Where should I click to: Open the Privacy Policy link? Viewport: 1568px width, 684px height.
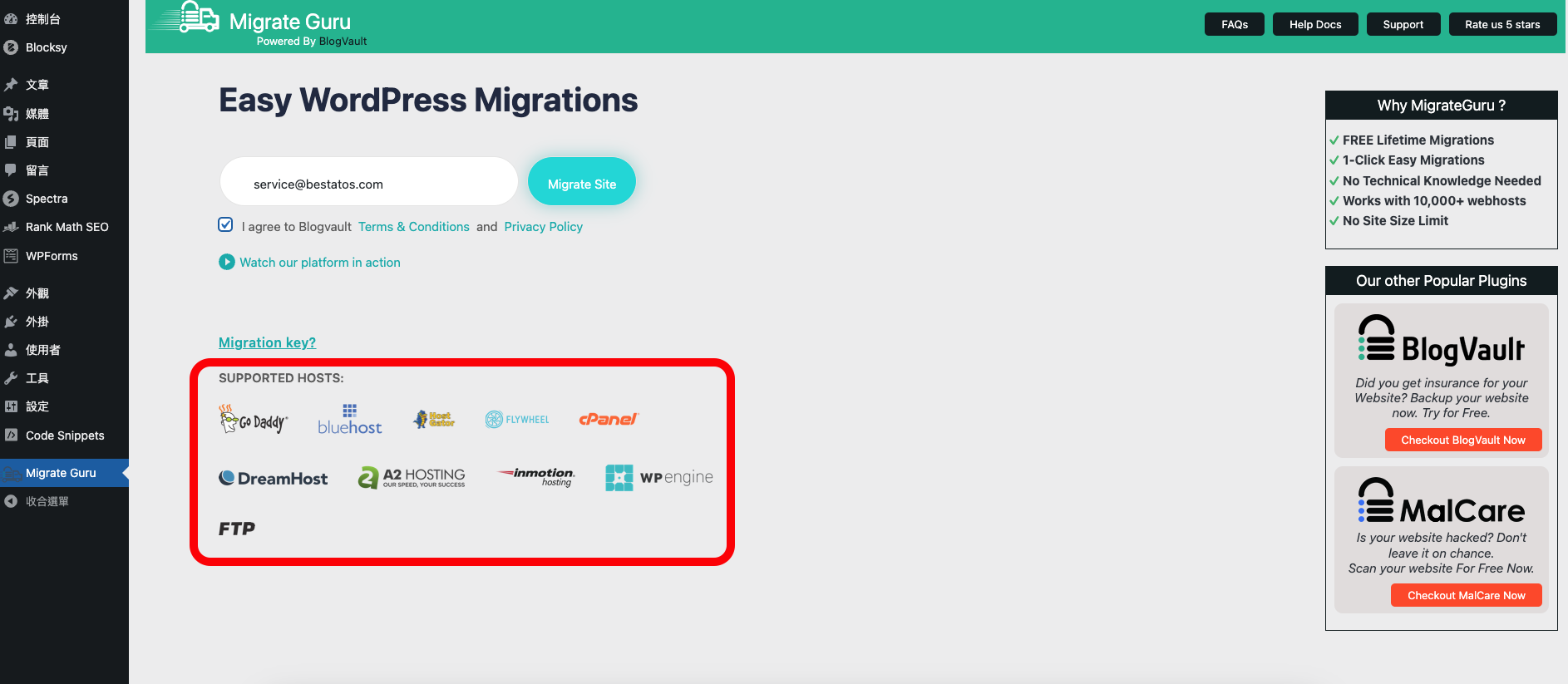pos(544,227)
